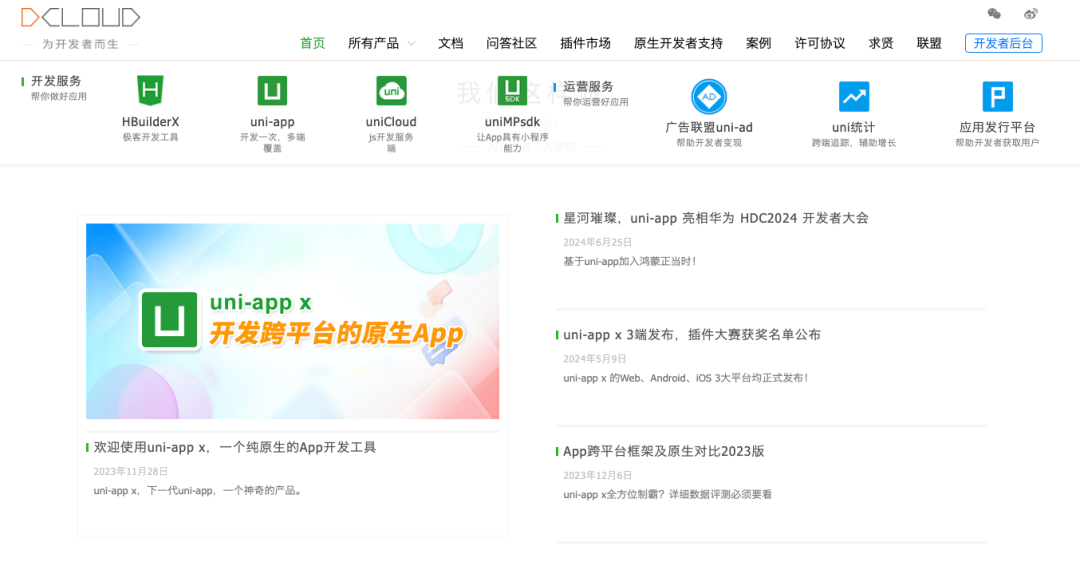Open the Weibo icon at top right

1030,14
